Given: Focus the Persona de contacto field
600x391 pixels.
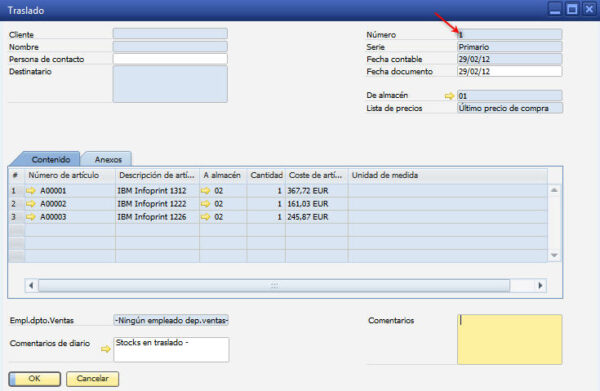Looking at the screenshot, I should click(170, 59).
